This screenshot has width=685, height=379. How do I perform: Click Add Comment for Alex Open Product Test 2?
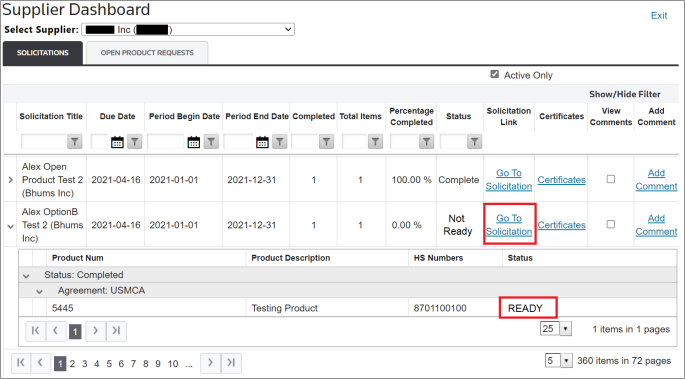point(656,179)
